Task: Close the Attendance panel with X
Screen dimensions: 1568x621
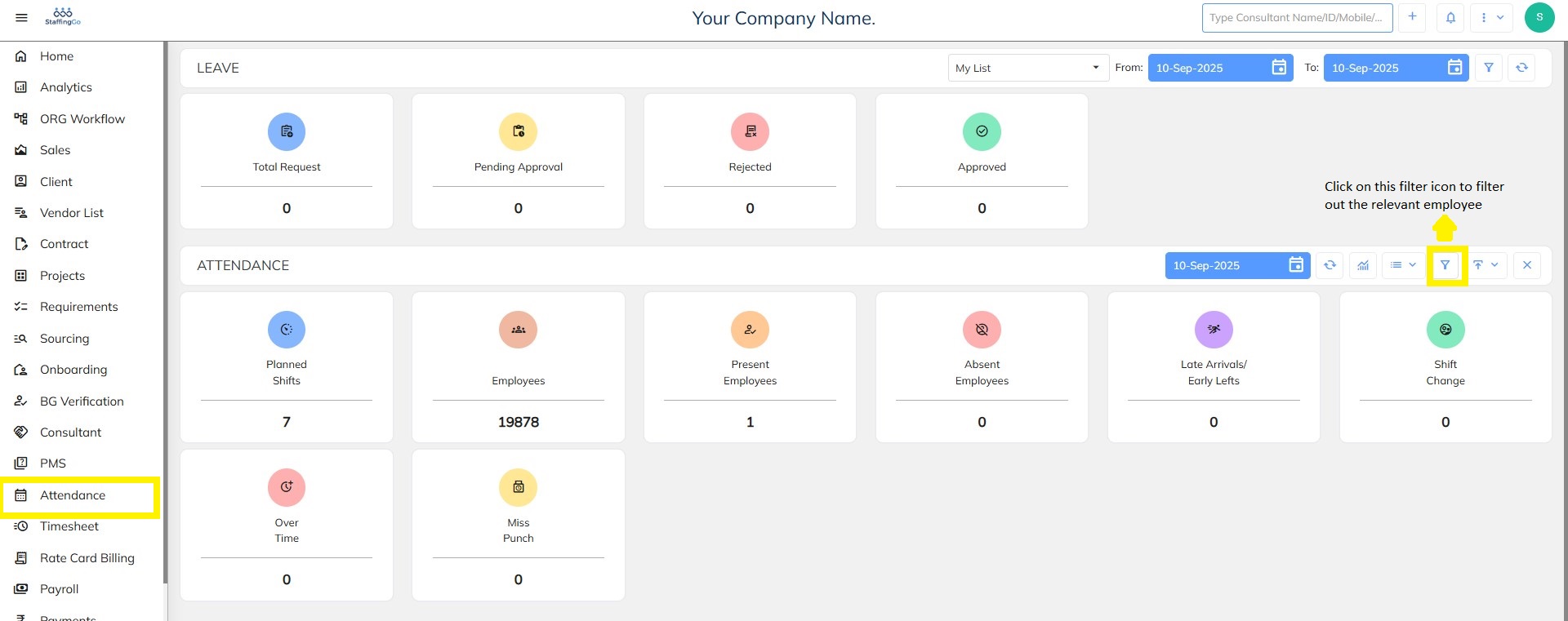Action: pos(1526,265)
